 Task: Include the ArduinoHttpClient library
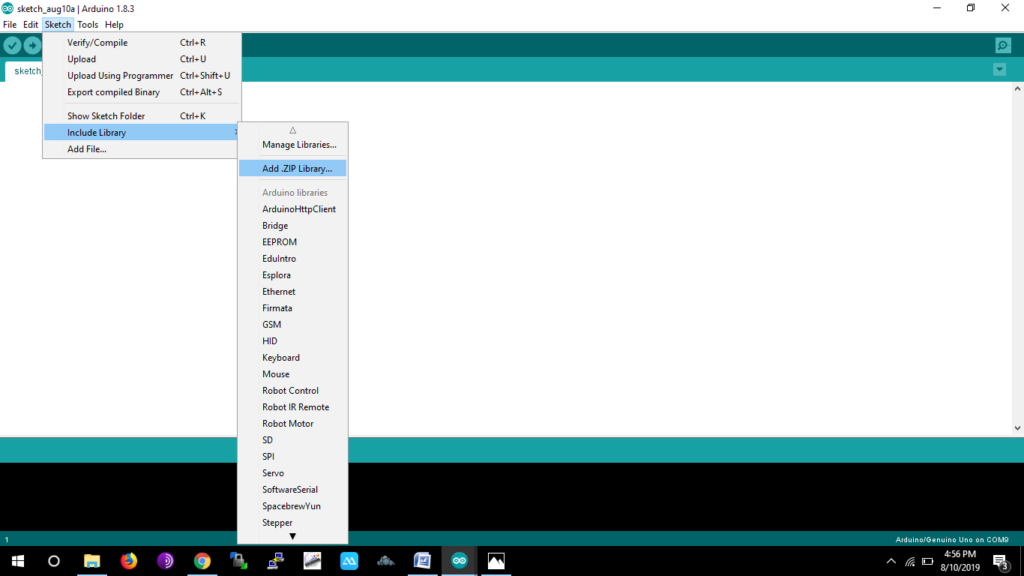pyautogui.click(x=293, y=209)
